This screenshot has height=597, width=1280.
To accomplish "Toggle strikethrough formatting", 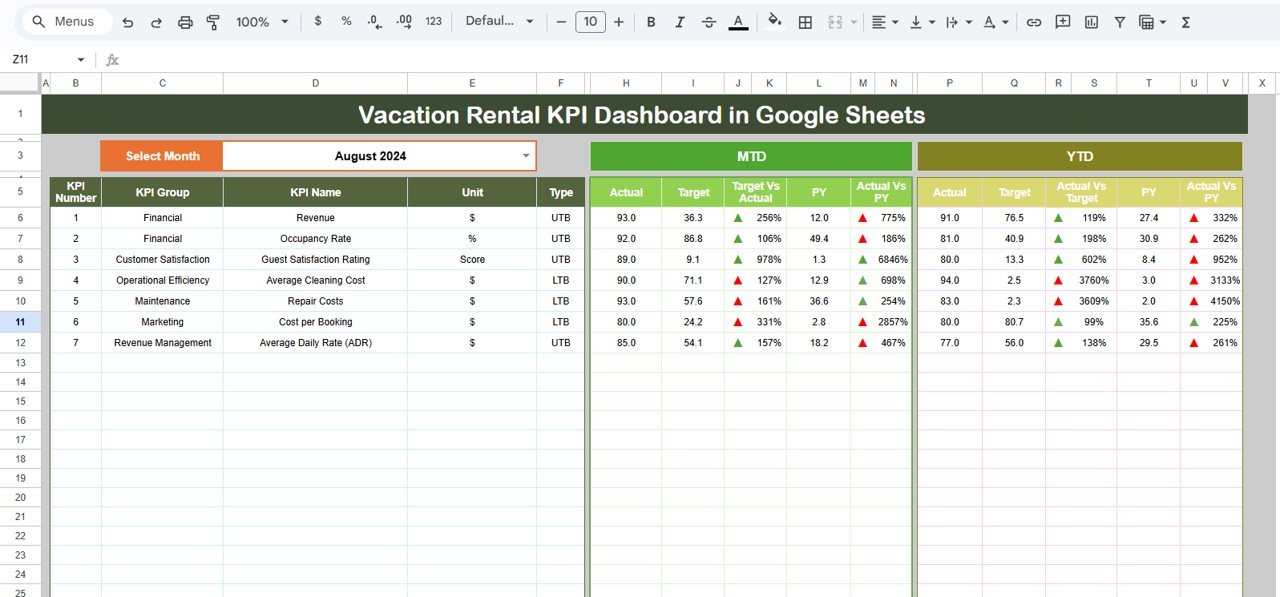I will [x=708, y=20].
